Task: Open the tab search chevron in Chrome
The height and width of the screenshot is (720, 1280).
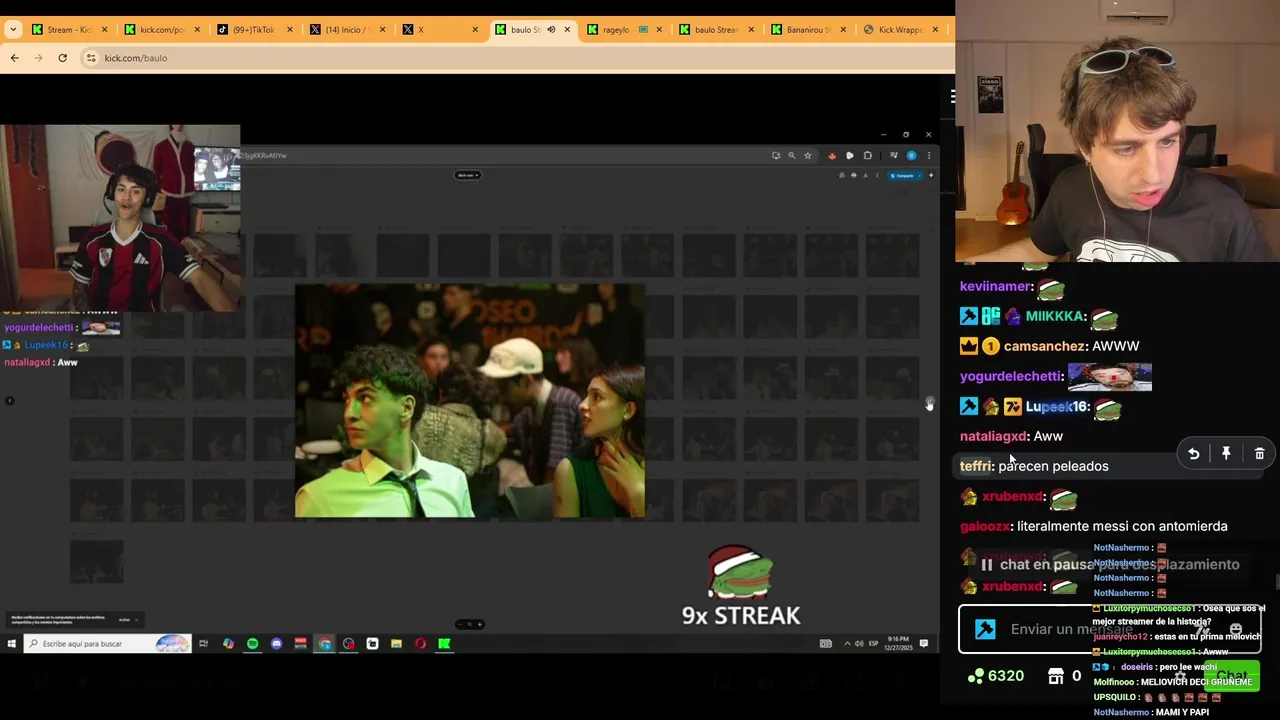Action: pos(13,29)
